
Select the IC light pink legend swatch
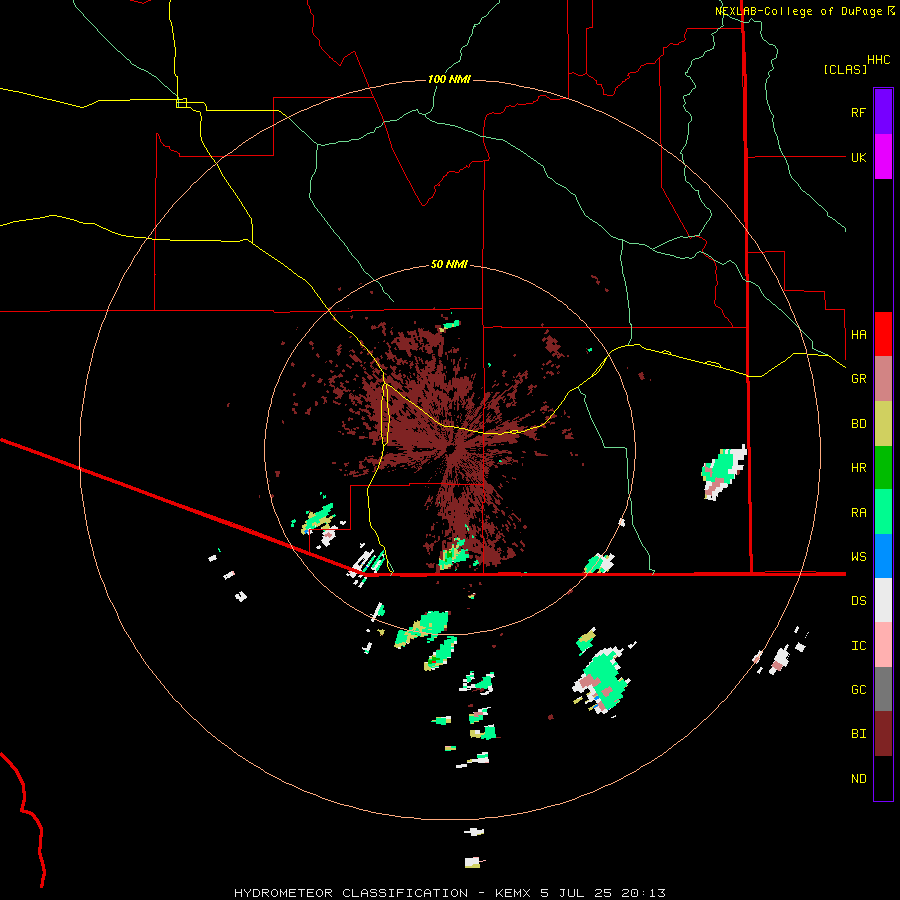tap(883, 645)
